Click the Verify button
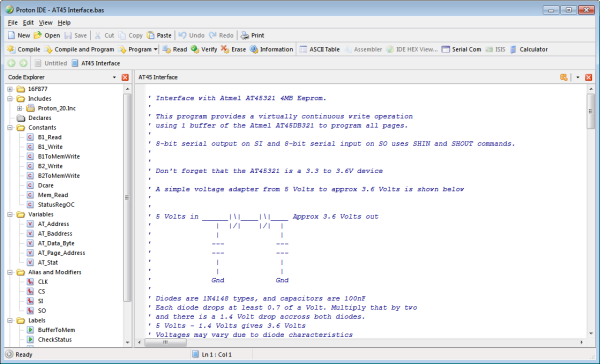The width and height of the screenshot is (600, 364). click(x=204, y=49)
